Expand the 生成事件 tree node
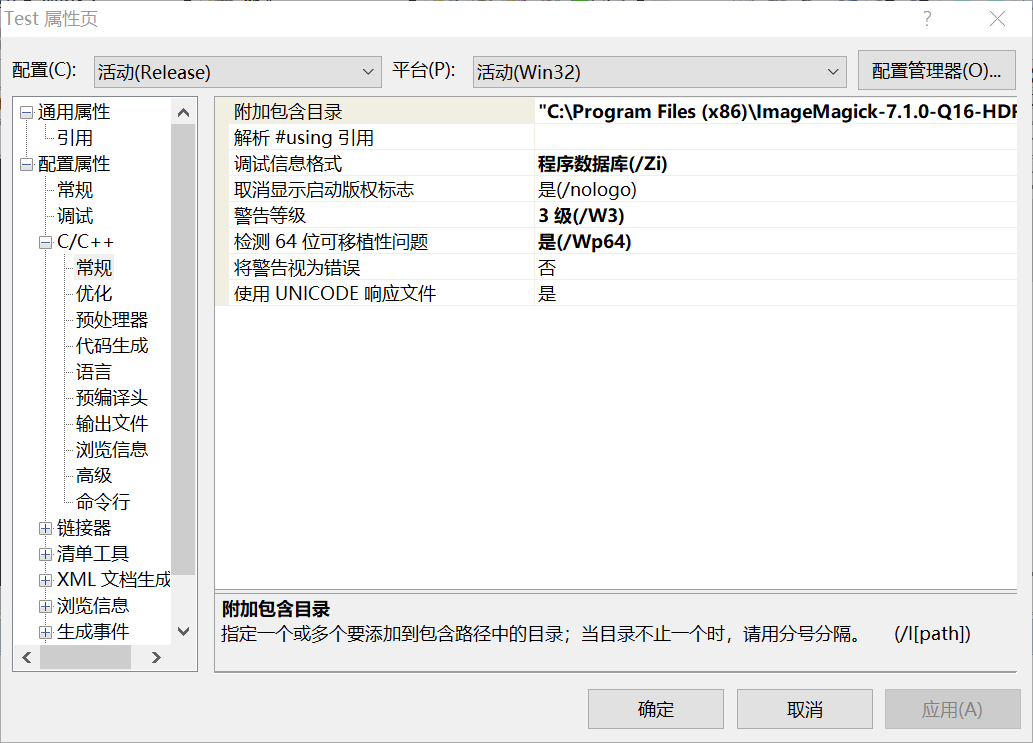The height and width of the screenshot is (743, 1033). tap(45, 632)
